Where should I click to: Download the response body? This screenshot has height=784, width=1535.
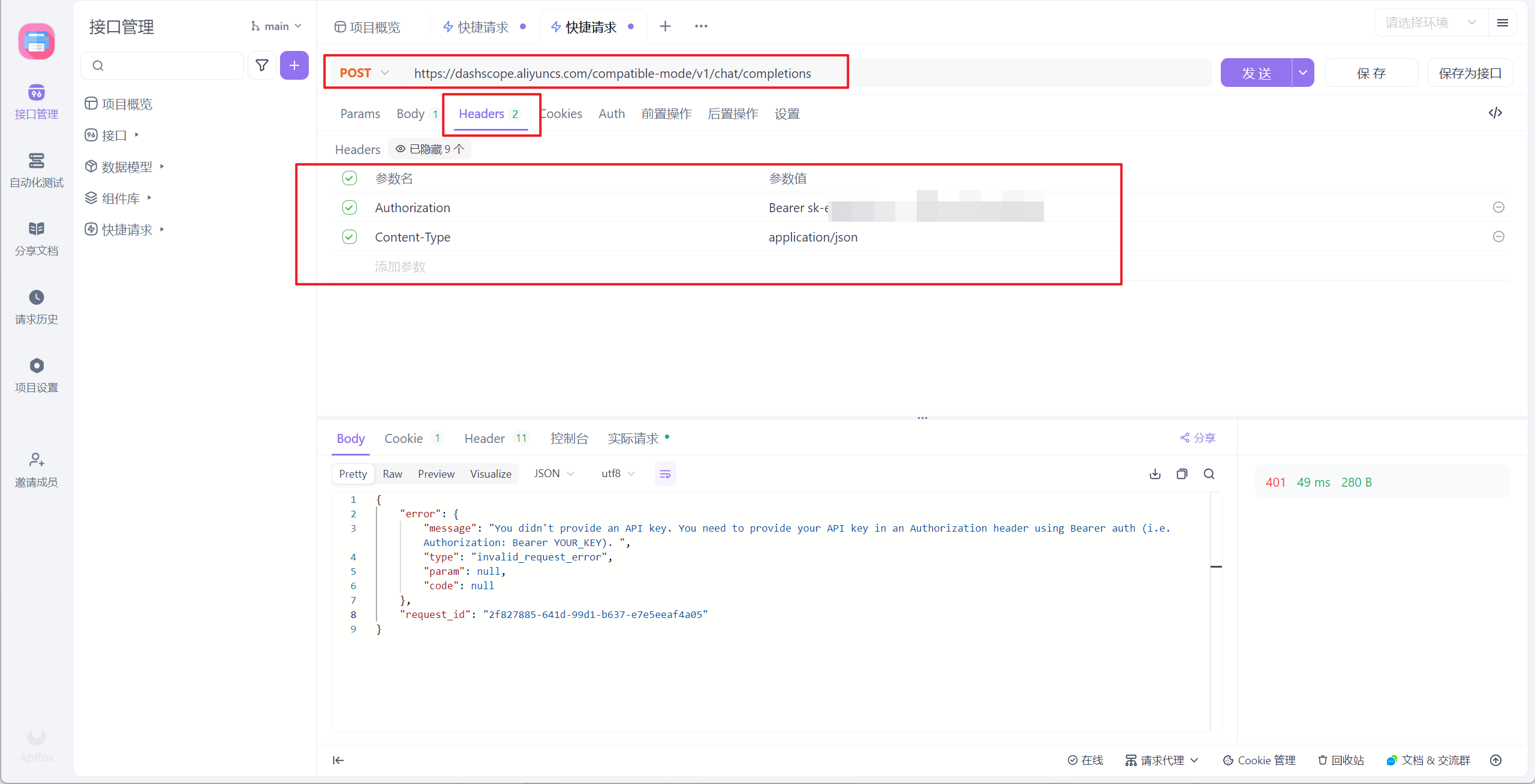(x=1155, y=474)
